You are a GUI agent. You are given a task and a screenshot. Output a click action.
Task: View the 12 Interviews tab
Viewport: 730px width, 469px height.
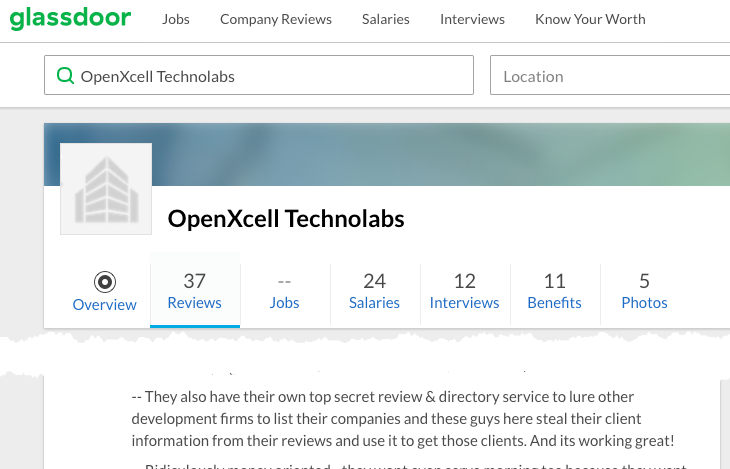coord(465,291)
